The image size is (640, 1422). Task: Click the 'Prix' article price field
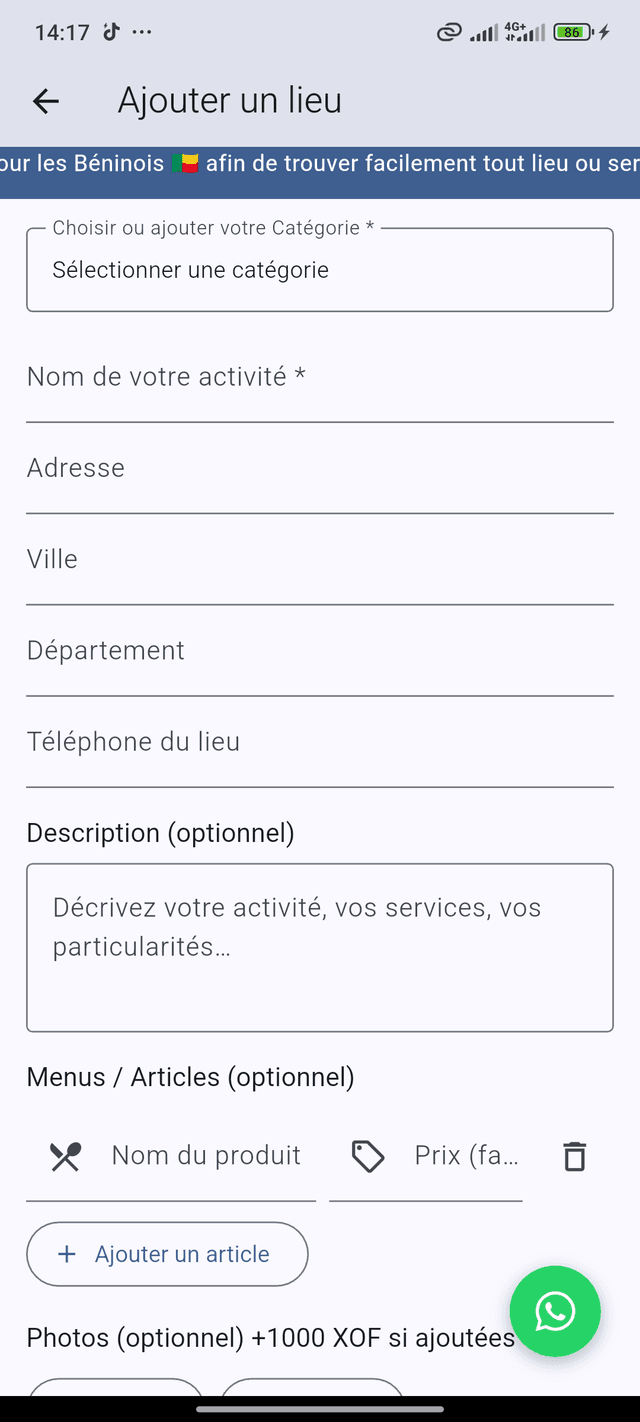coord(460,1160)
